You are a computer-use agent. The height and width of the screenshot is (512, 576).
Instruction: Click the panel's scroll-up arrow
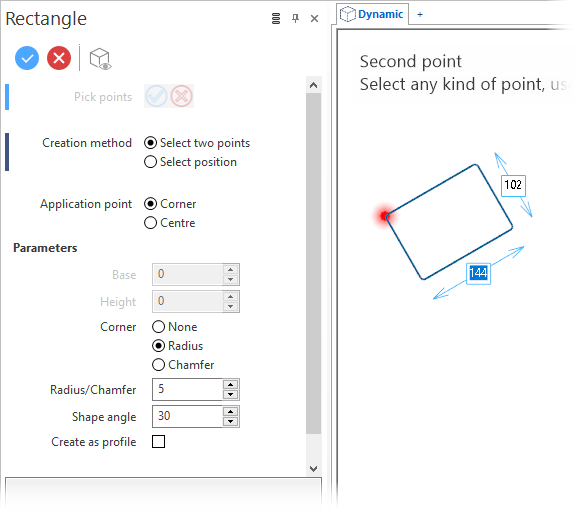(x=313, y=85)
